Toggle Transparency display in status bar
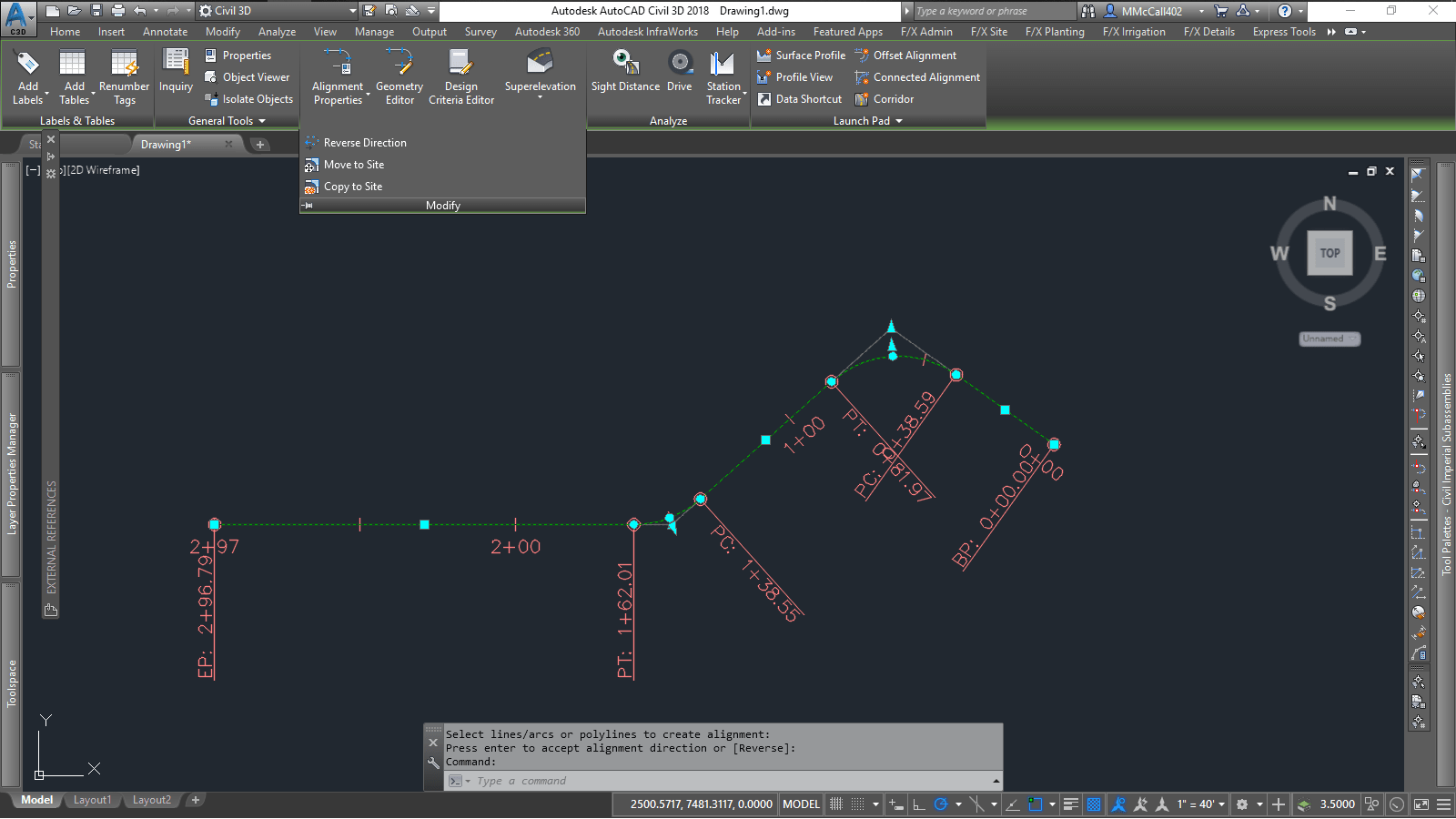 (1094, 804)
